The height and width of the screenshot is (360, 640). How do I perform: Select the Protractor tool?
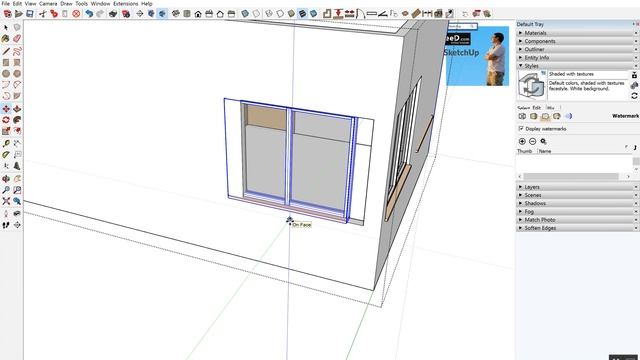[x=6, y=155]
